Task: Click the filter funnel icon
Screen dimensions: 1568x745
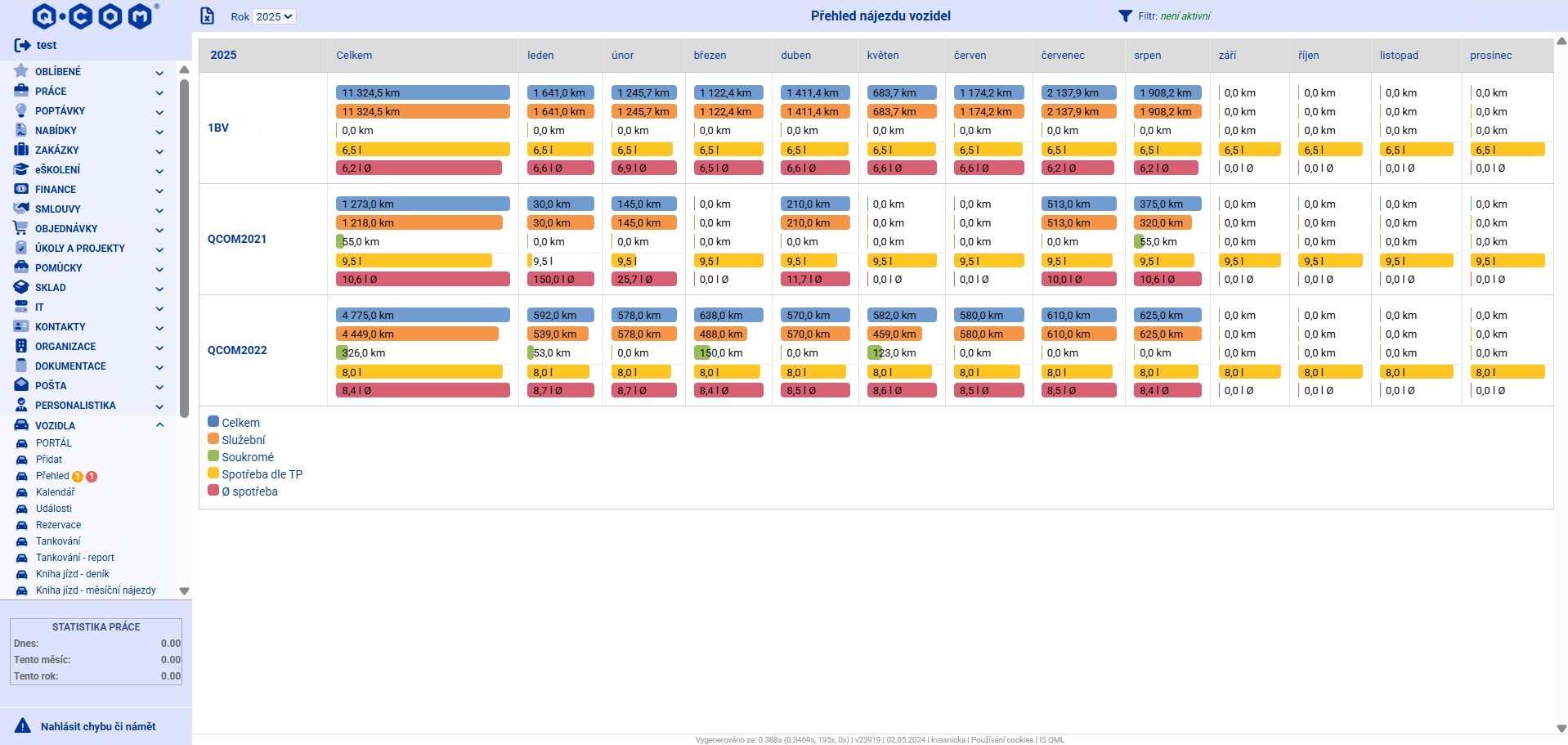Action: pos(1125,16)
